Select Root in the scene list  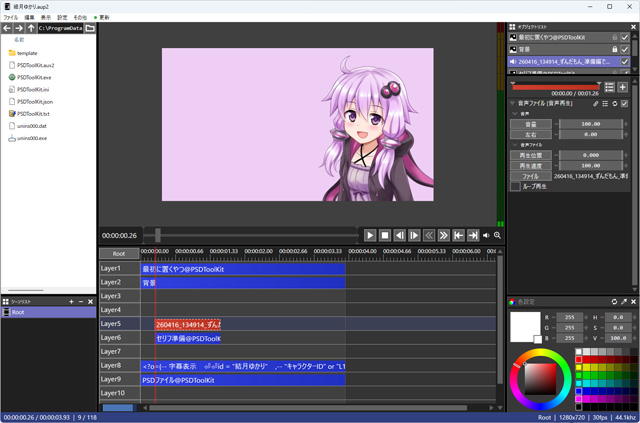tap(49, 312)
